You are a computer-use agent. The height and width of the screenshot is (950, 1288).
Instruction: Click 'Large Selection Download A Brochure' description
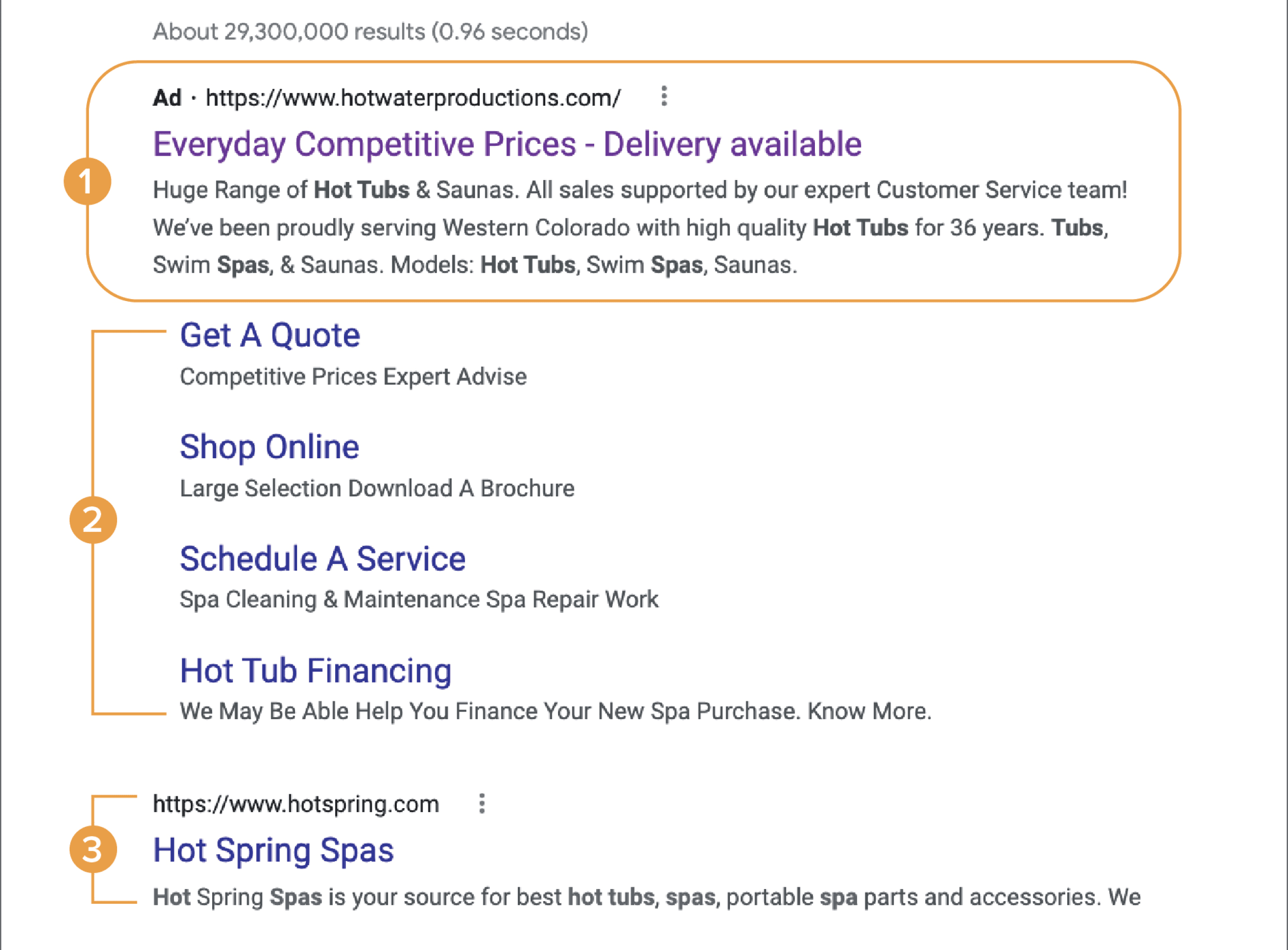point(377,488)
